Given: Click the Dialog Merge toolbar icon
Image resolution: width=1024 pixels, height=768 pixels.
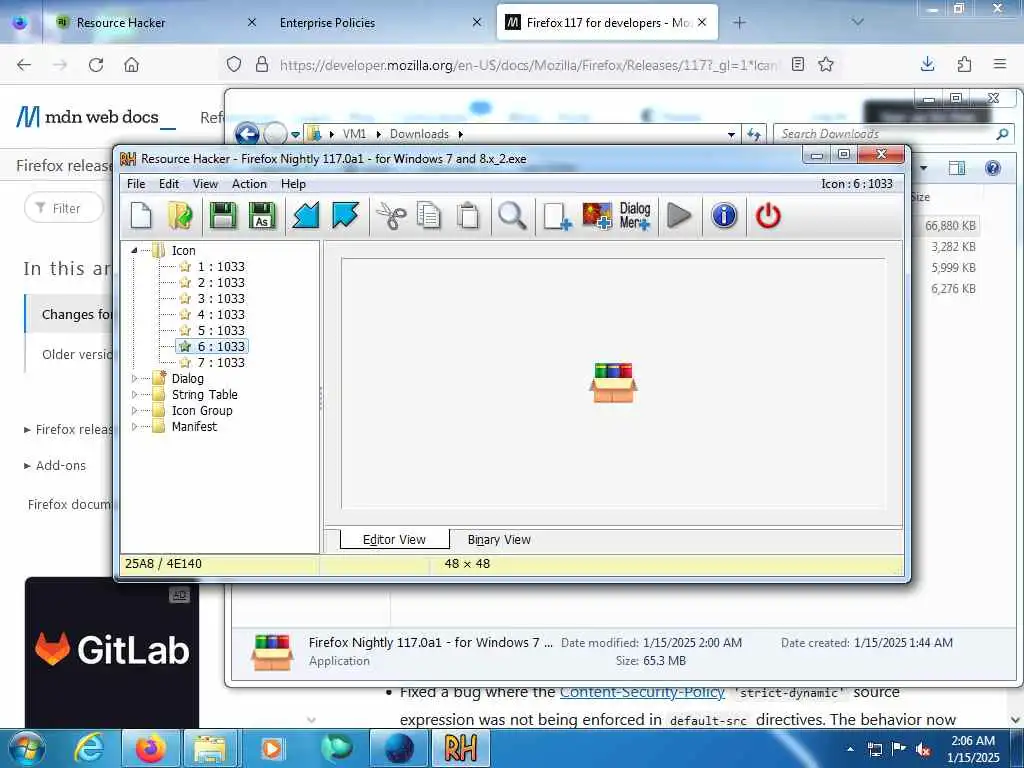Looking at the screenshot, I should point(635,216).
